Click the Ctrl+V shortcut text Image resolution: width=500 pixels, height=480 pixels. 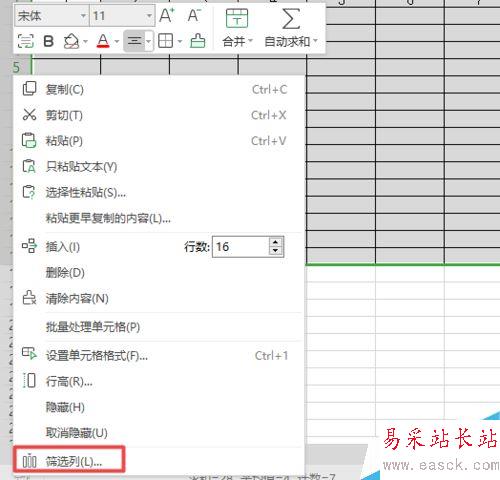[x=269, y=141]
